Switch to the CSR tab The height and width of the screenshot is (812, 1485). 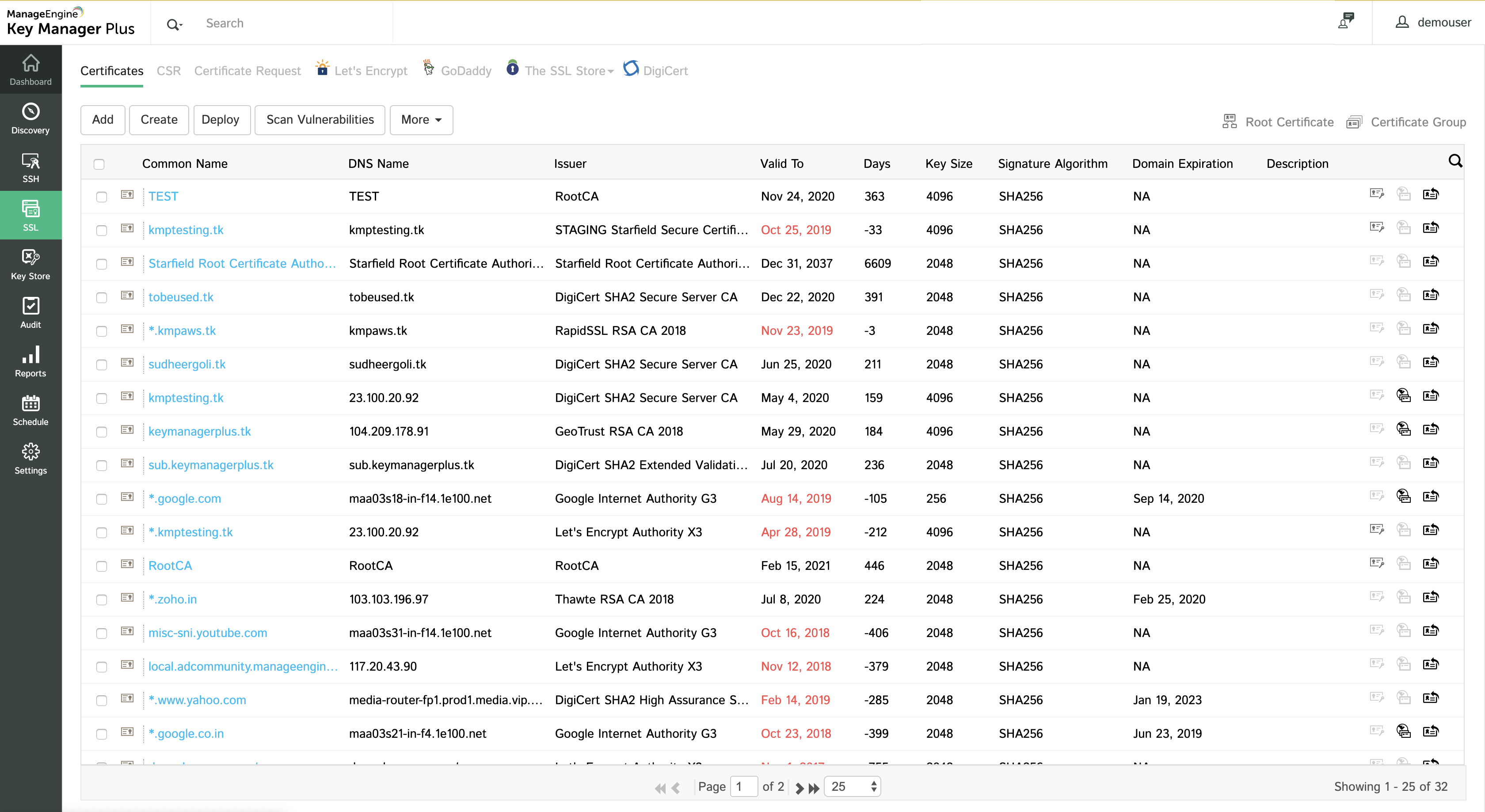tap(168, 71)
